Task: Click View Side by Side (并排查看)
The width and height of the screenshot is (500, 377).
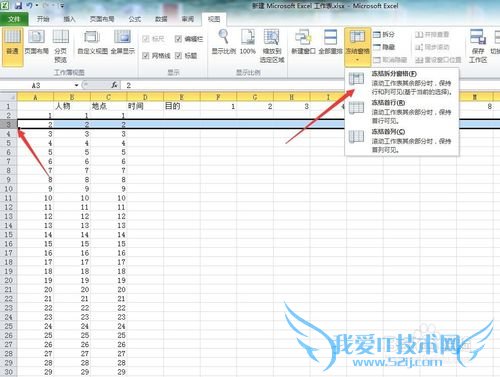Action: point(432,34)
